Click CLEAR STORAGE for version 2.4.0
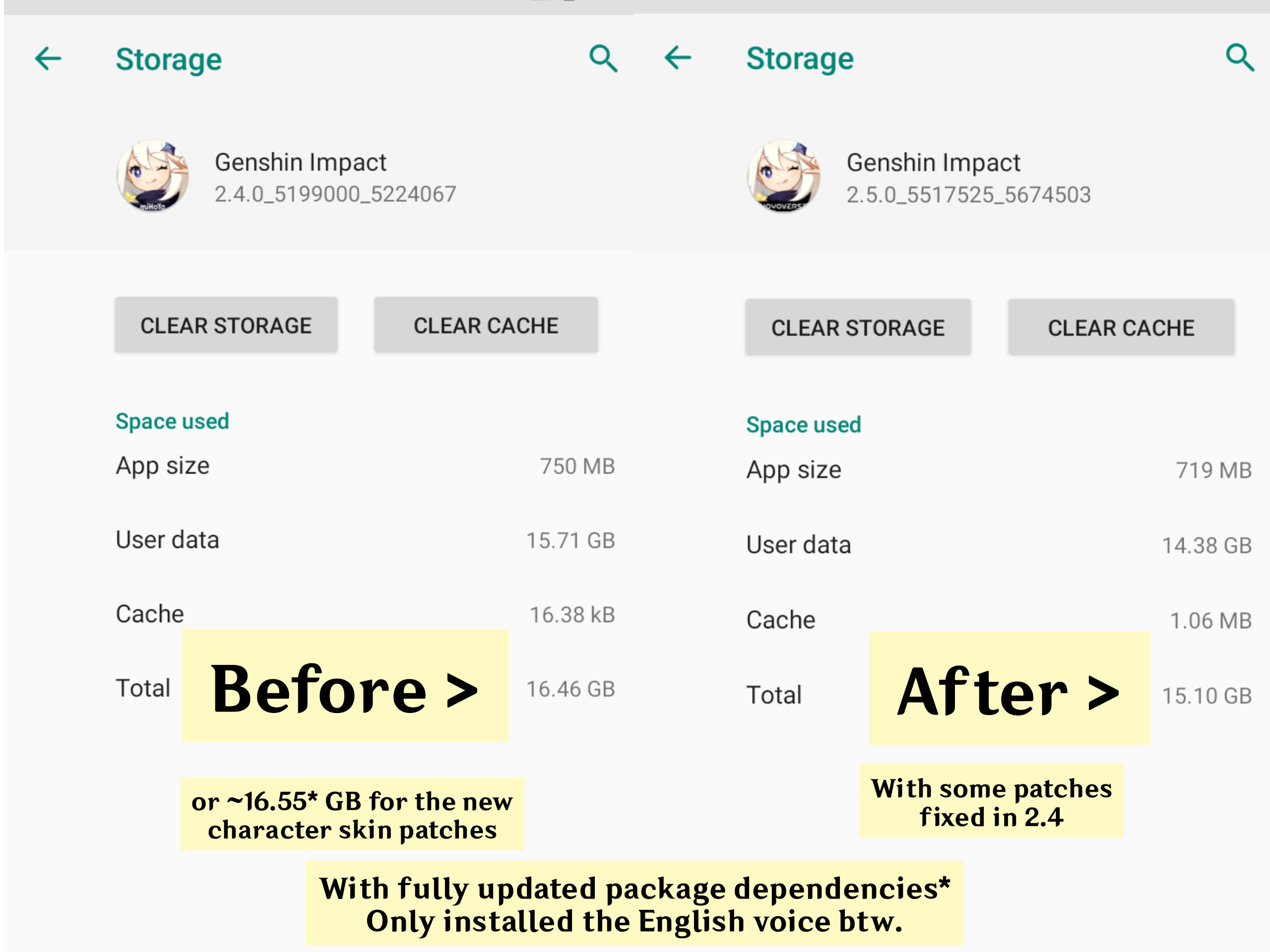The width and height of the screenshot is (1270, 952). [x=226, y=325]
